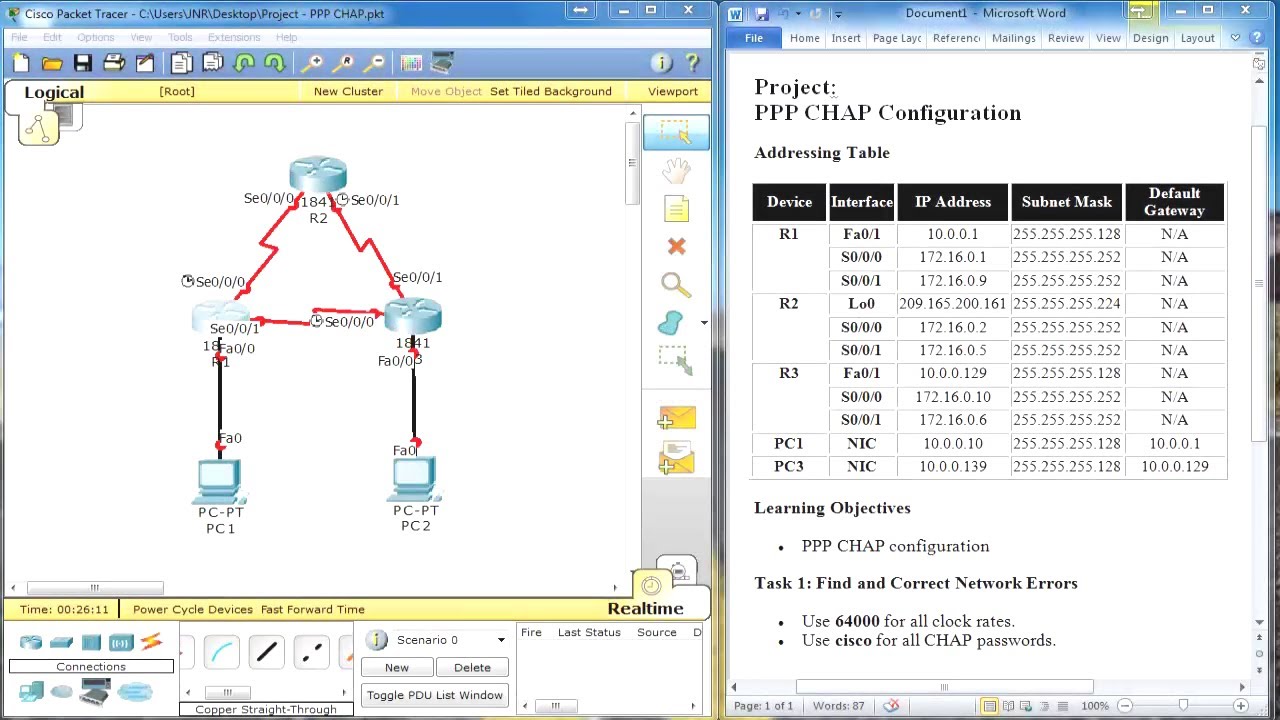The image size is (1280, 720).
Task: Click the New scenario button
Action: [397, 667]
